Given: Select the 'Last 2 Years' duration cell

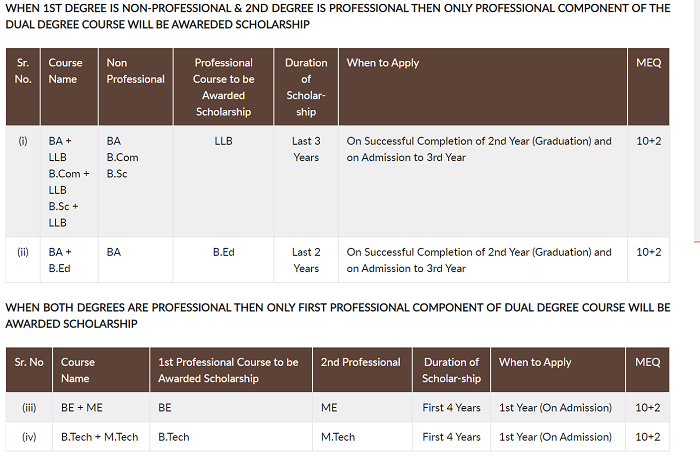Looking at the screenshot, I should 306,260.
